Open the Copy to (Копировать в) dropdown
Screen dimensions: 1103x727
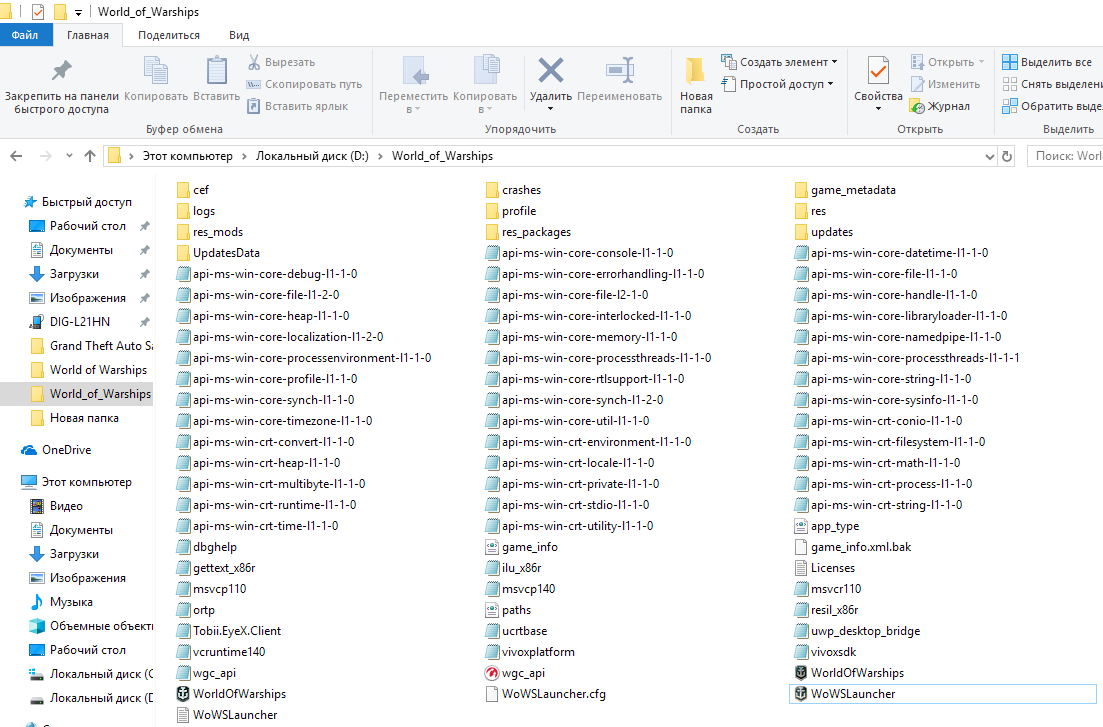(485, 103)
